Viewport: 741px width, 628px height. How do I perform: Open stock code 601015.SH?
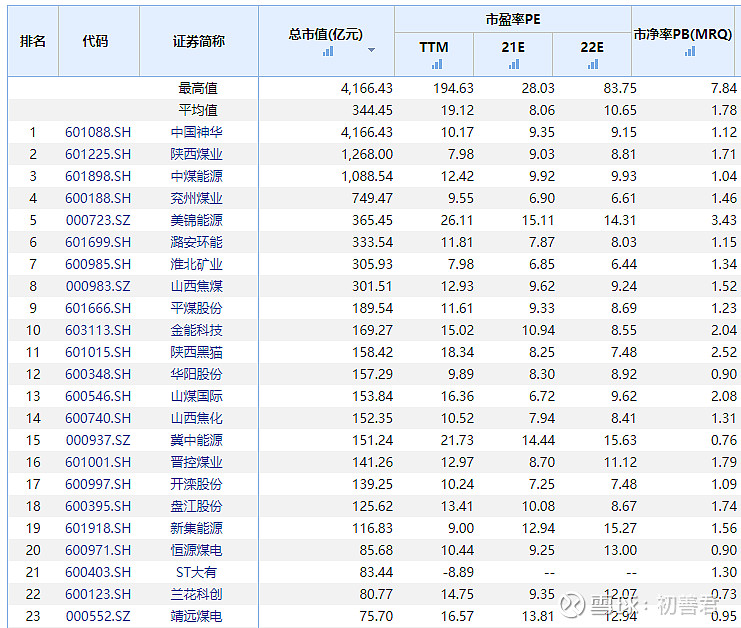(98, 353)
